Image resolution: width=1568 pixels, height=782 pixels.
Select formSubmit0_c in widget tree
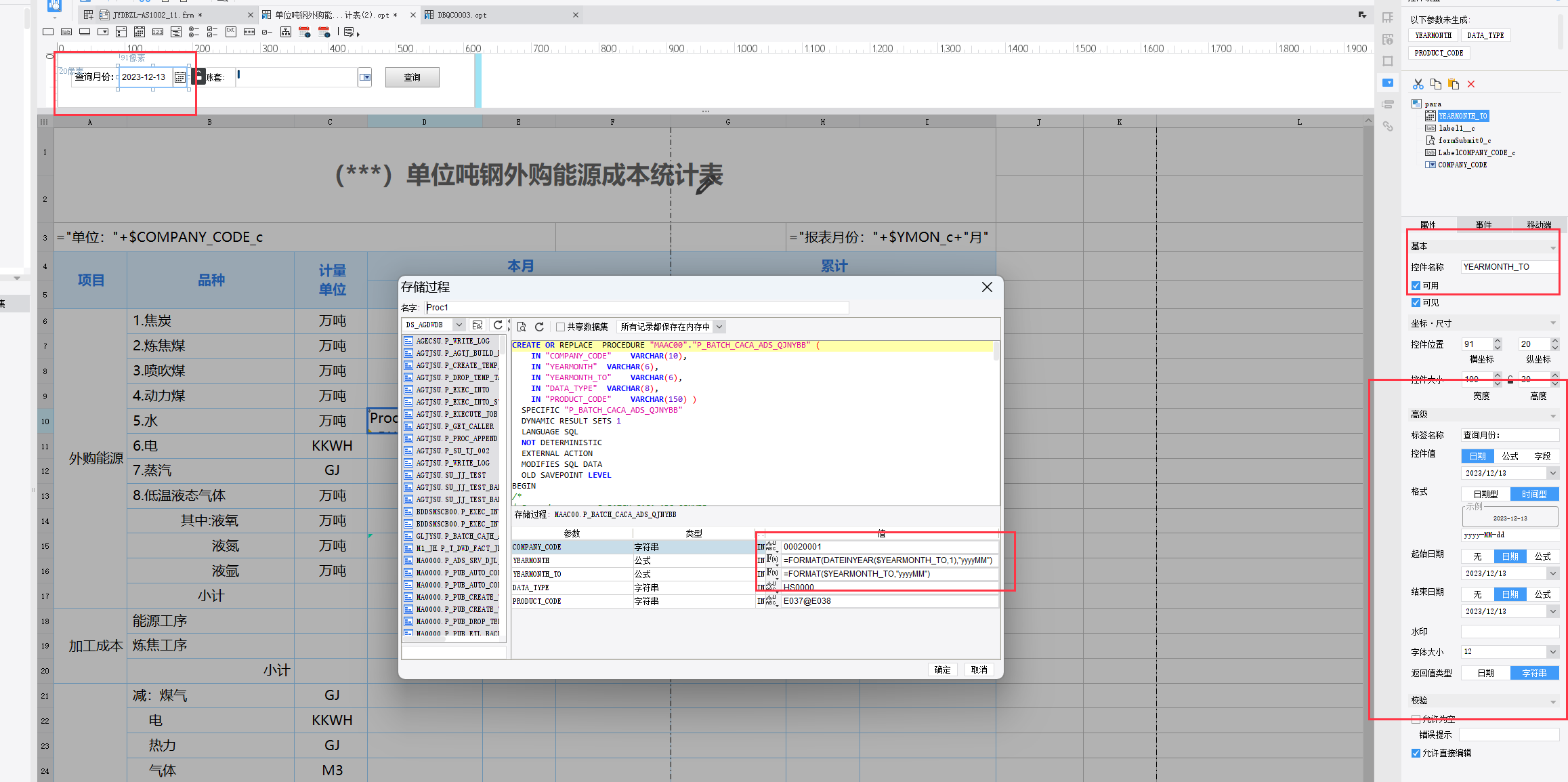pyautogui.click(x=1464, y=140)
